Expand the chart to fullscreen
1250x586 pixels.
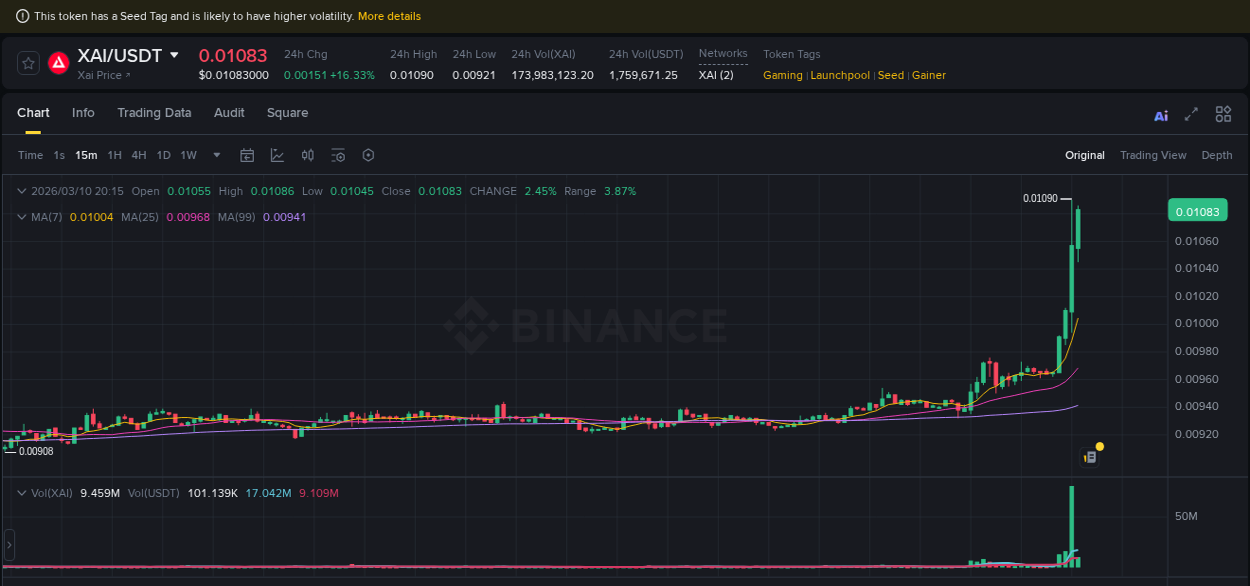point(1191,114)
